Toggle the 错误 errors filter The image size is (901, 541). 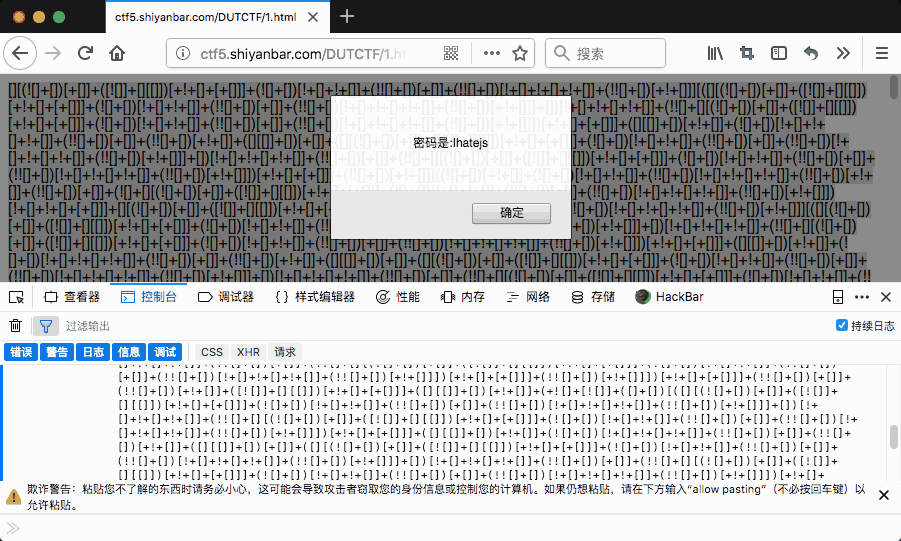21,352
